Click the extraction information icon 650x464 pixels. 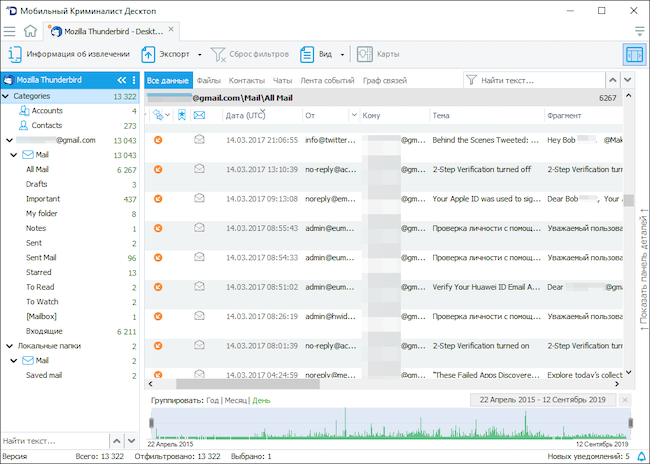14,54
